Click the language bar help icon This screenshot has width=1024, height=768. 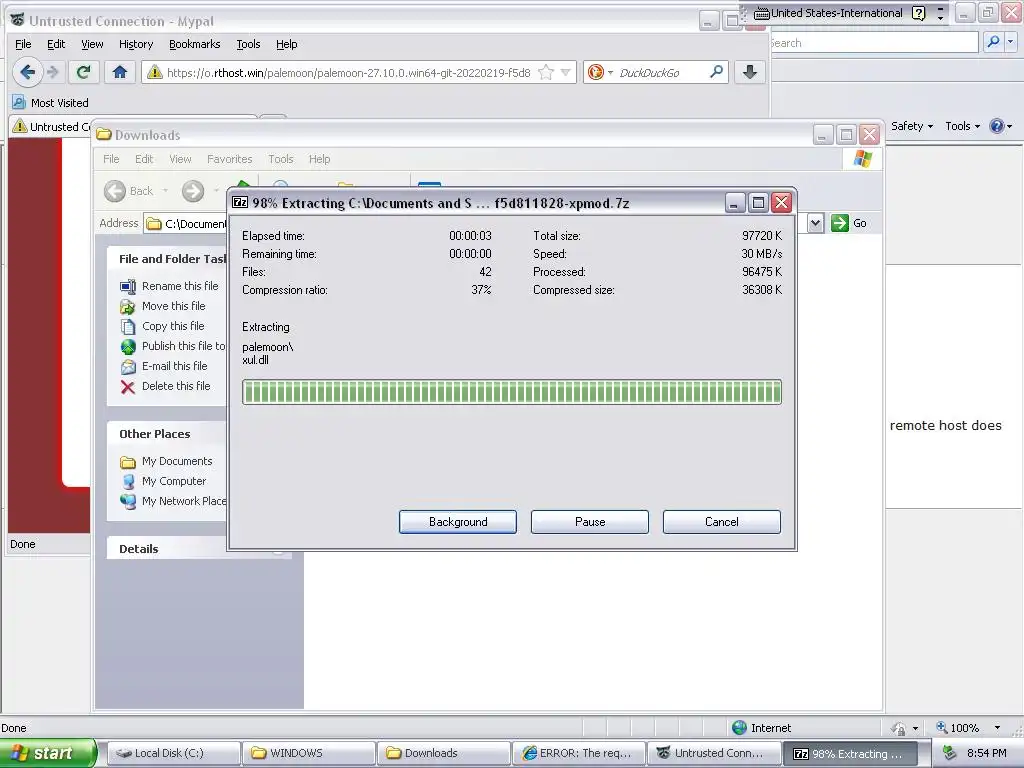(919, 13)
